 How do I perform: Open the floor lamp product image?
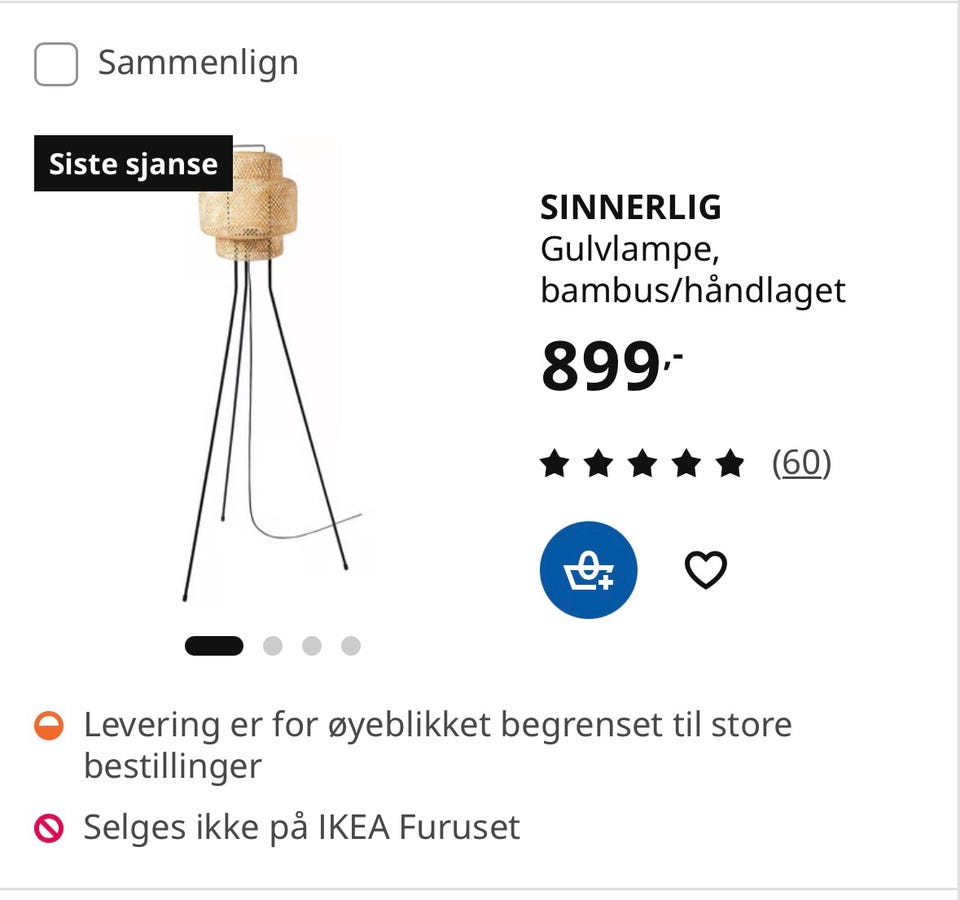point(272,372)
